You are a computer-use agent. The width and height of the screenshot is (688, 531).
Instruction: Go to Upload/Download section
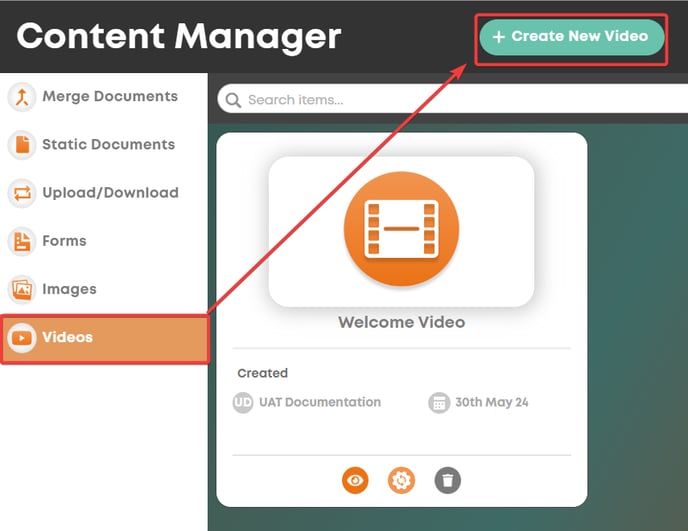click(x=104, y=193)
